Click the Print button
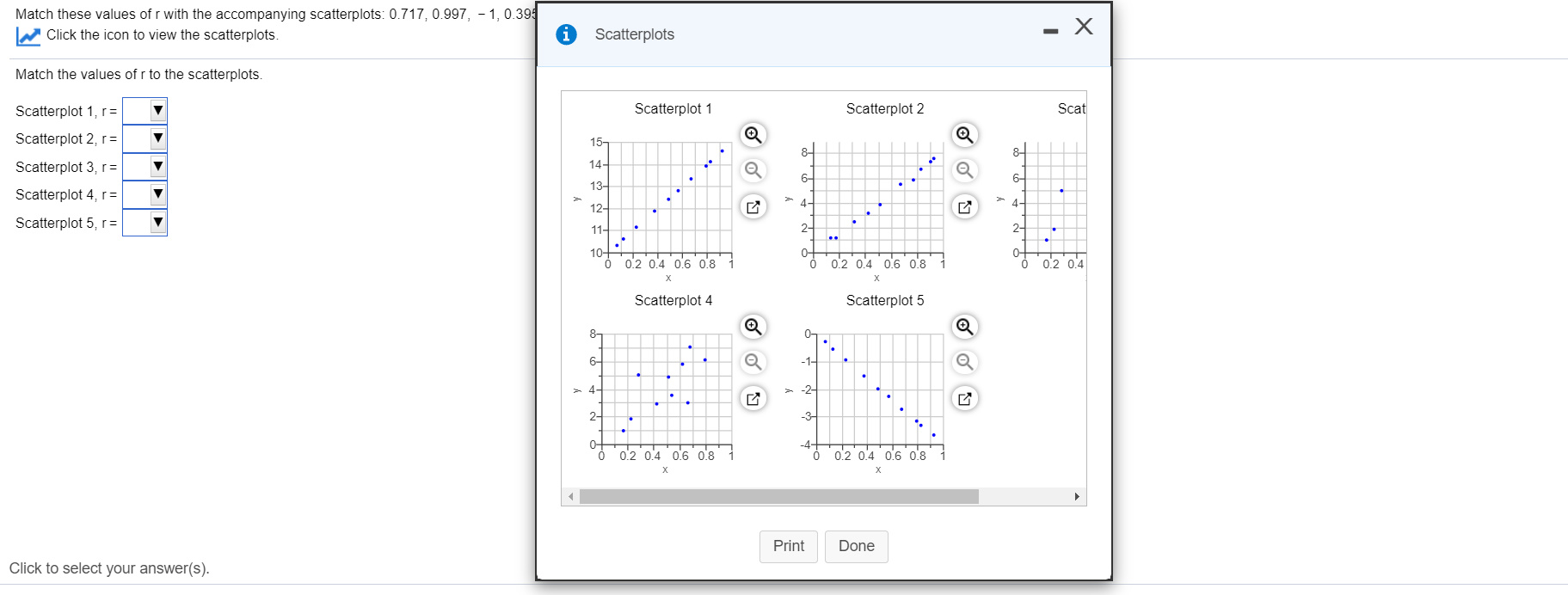 tap(788, 546)
